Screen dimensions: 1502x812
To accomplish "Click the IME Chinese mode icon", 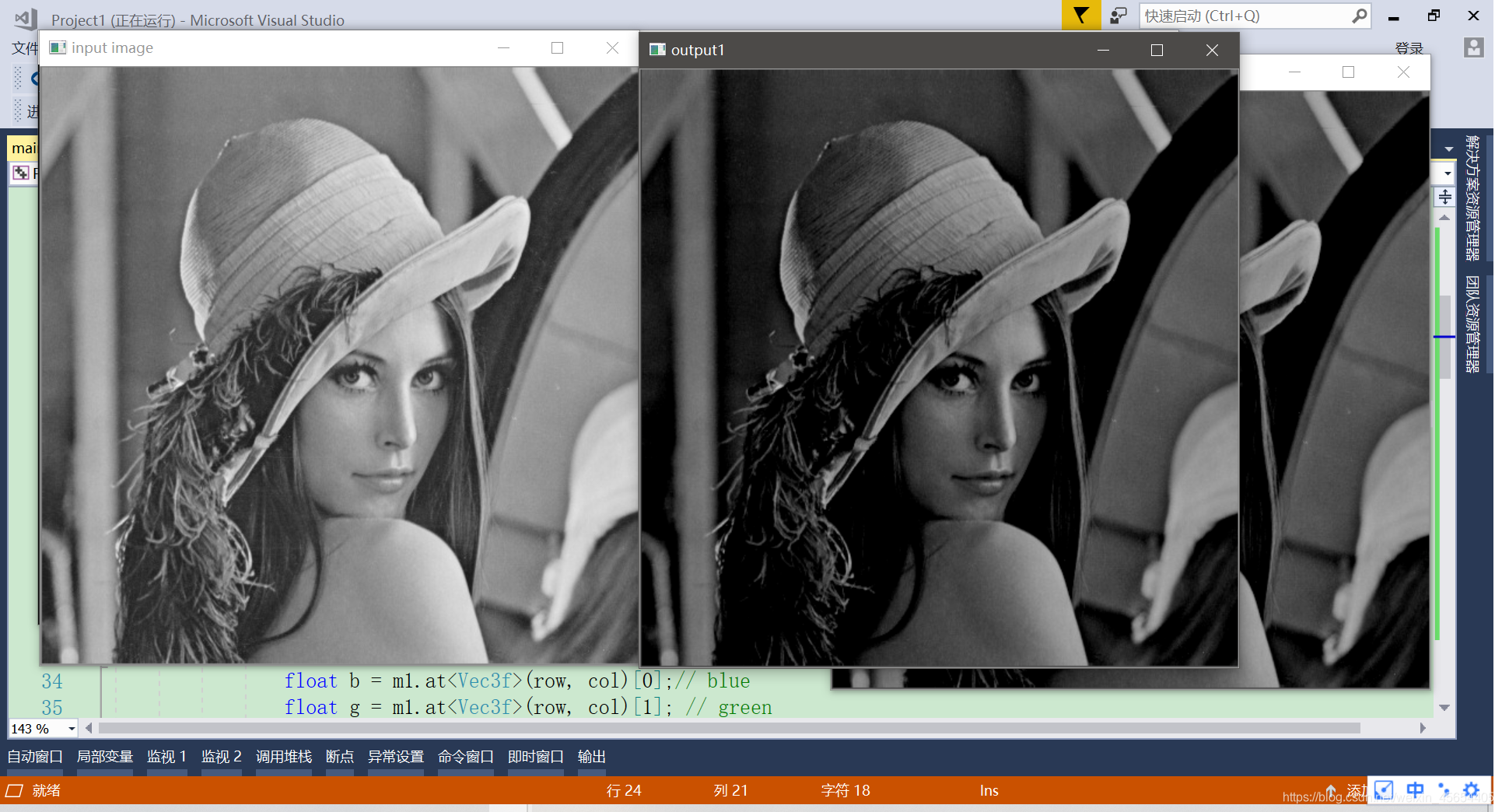I will 1415,790.
